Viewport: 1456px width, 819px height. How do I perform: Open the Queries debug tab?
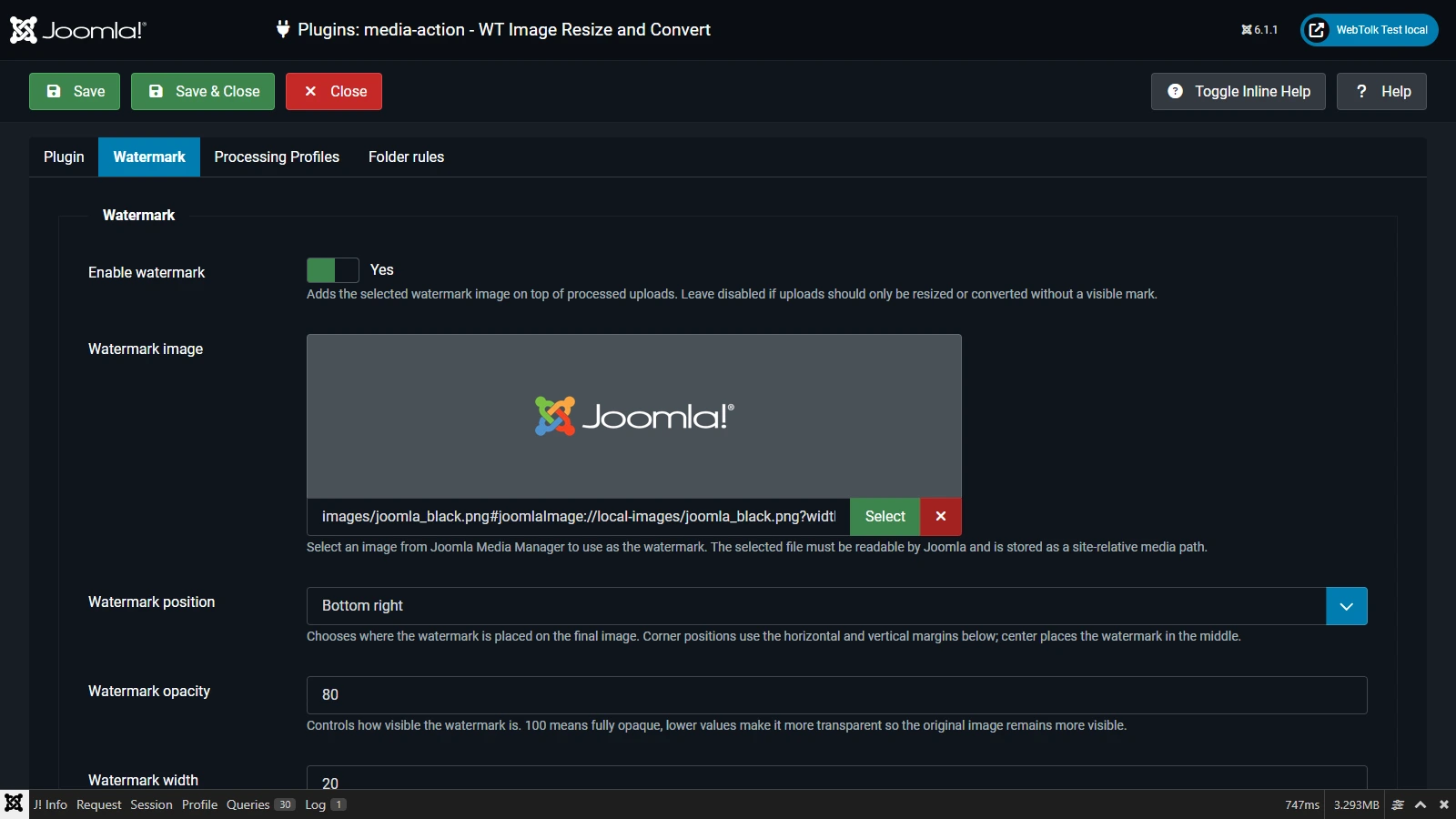(261, 804)
